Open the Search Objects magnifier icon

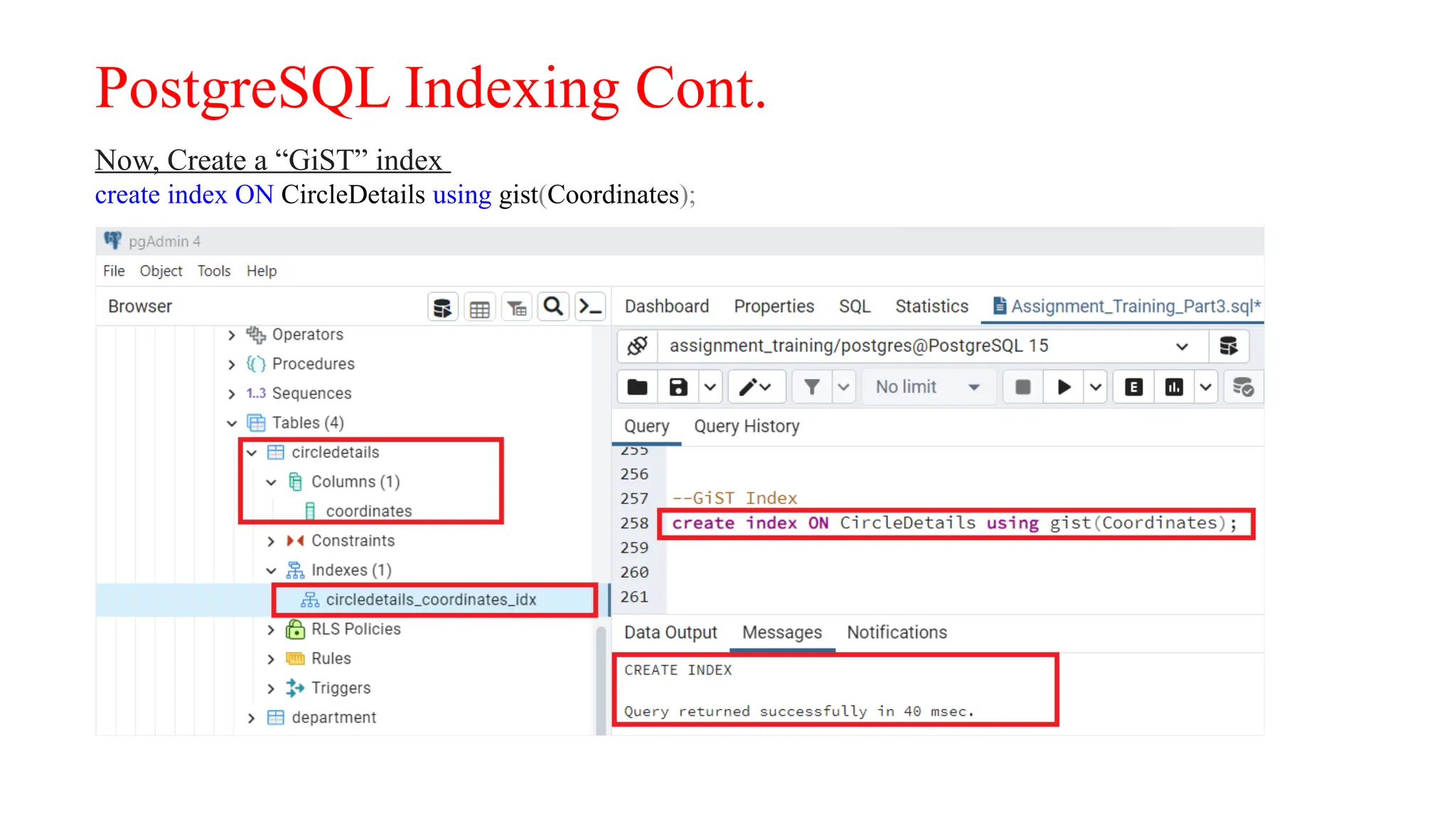(x=554, y=307)
